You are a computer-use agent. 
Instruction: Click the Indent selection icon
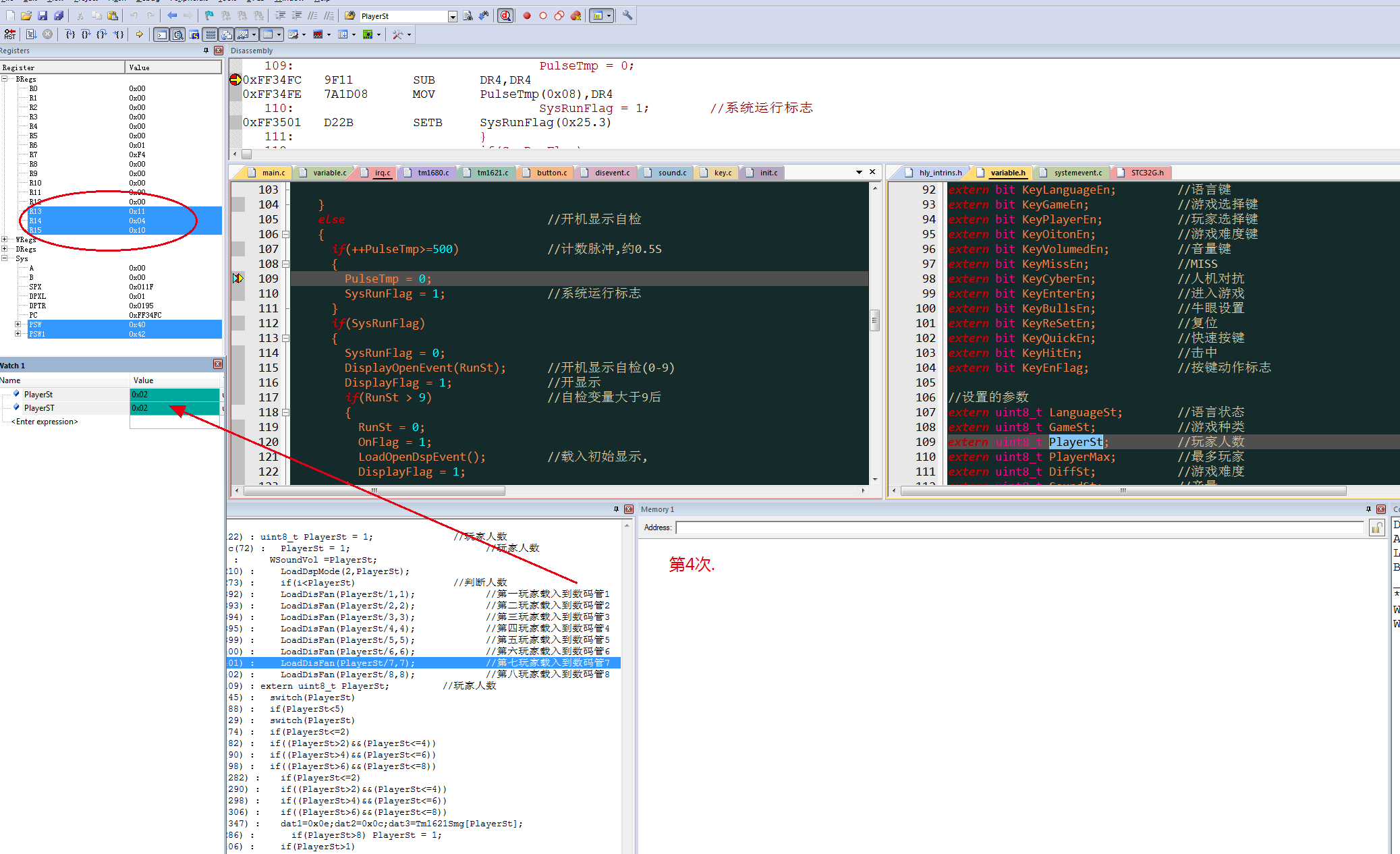[281, 16]
